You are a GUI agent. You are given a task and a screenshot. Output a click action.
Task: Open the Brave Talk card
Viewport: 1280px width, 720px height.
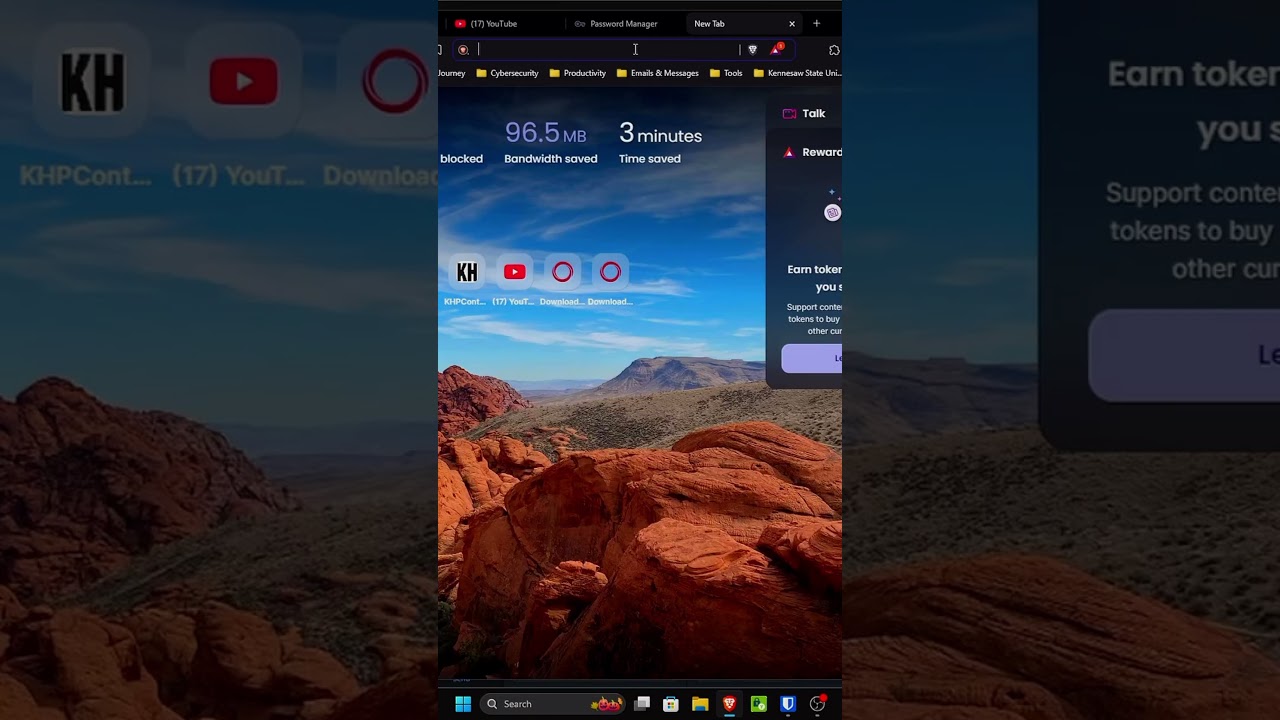[805, 114]
